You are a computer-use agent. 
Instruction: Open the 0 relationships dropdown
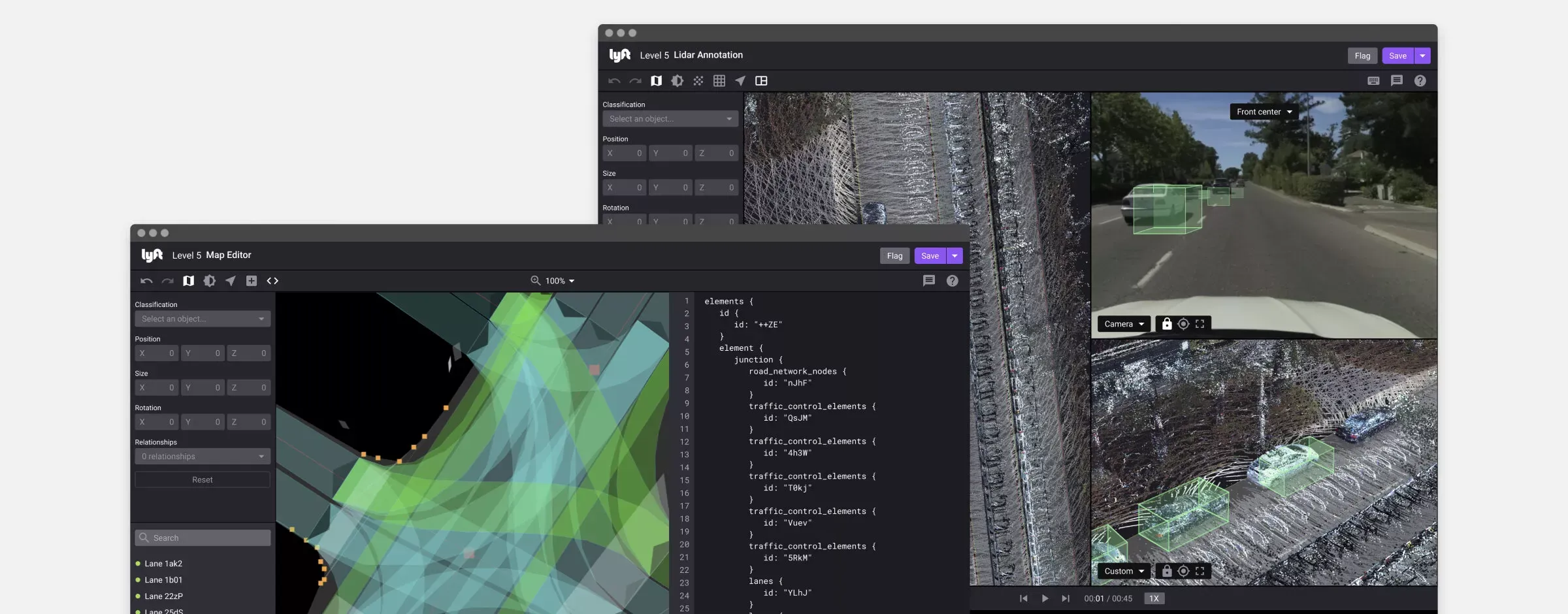(x=203, y=457)
